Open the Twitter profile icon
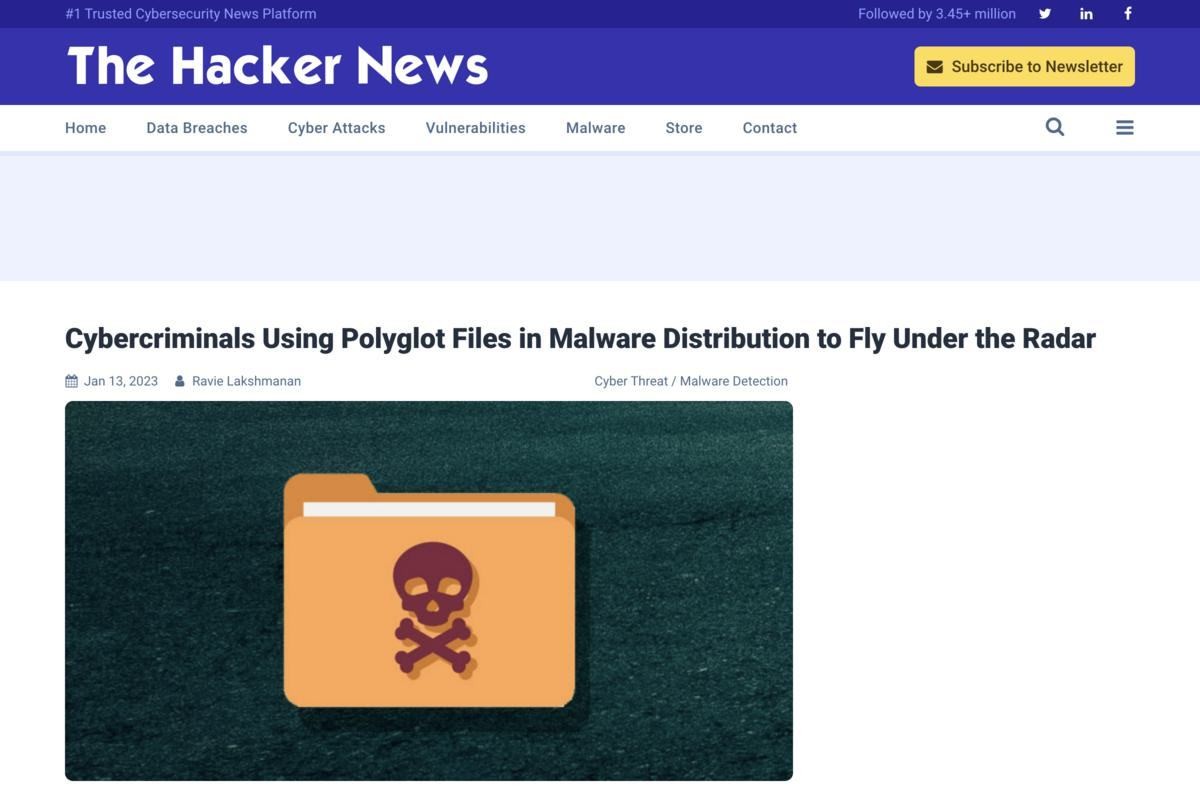The height and width of the screenshot is (800, 1200). point(1045,14)
